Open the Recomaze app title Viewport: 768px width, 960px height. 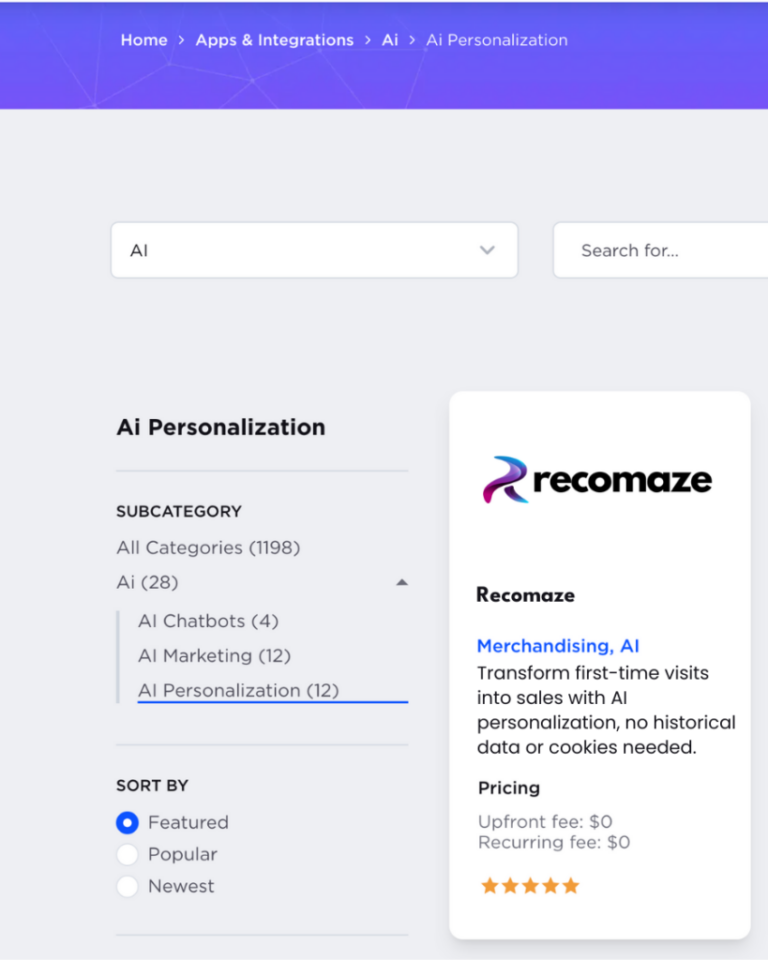pyautogui.click(x=525, y=595)
